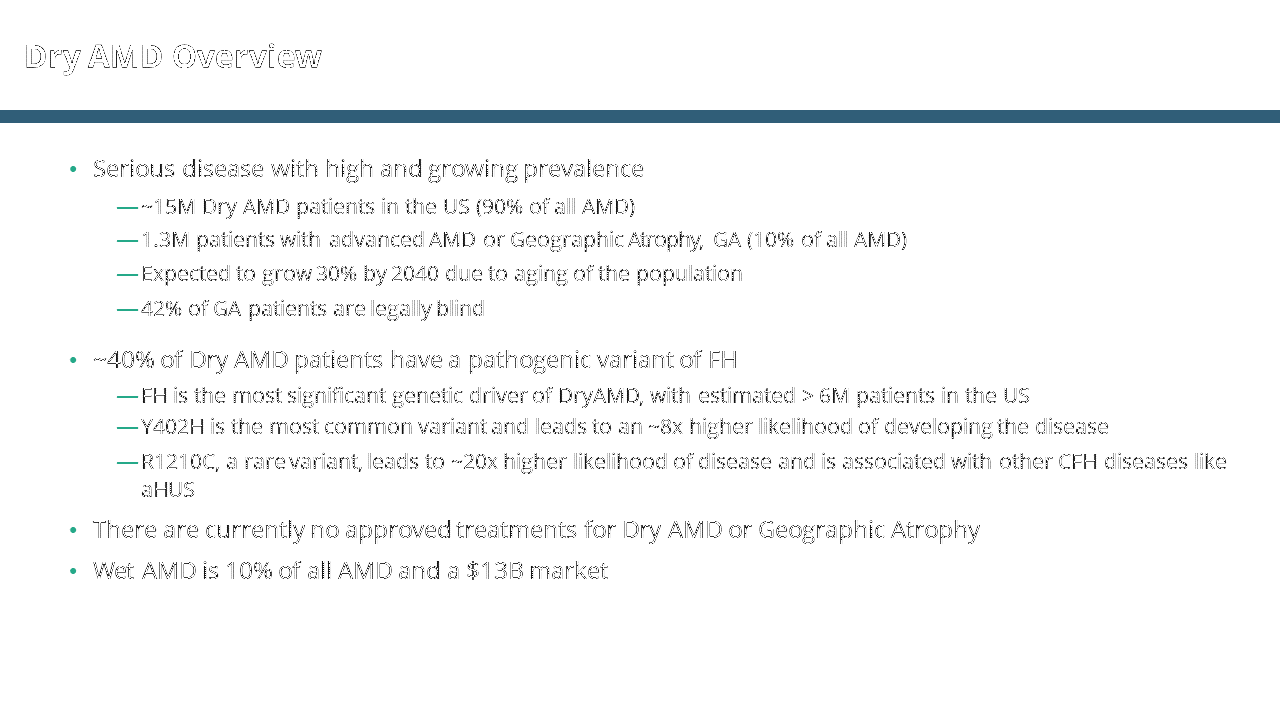This screenshot has height=720, width=1280.
Task: Select the ~40% pathogenic variant of FH bullet
Action: point(415,360)
